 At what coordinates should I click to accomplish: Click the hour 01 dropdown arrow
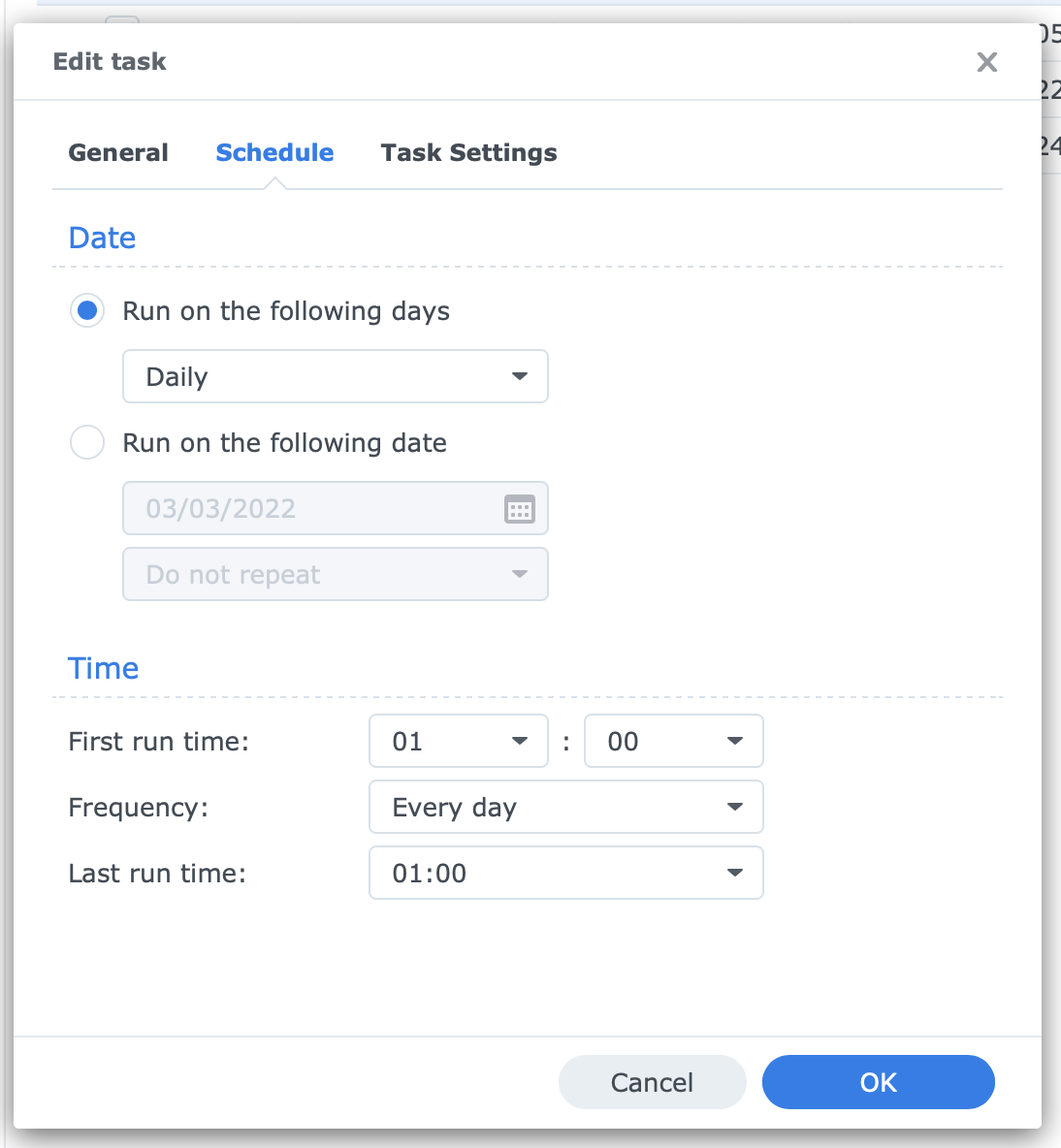[x=519, y=741]
